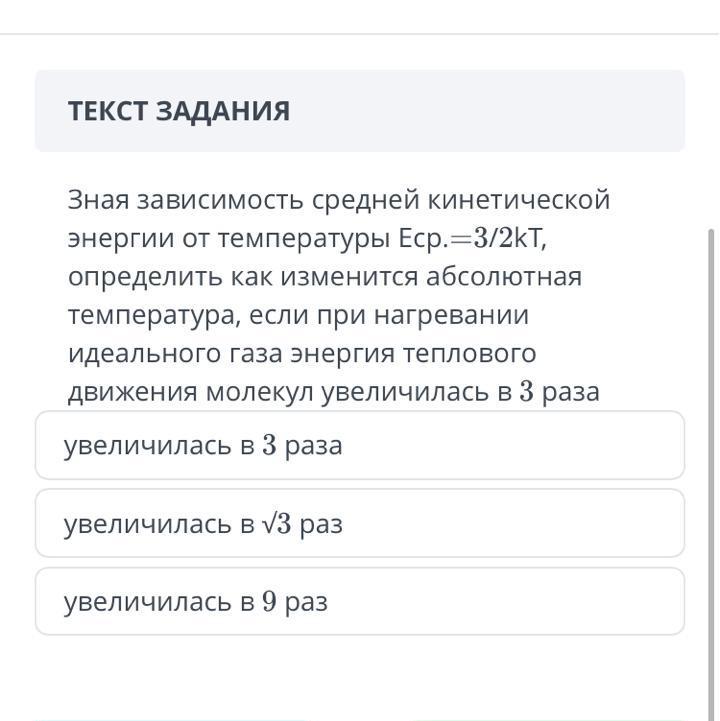
Task: Click the word 'раз' in the √3 answer
Action: coord(321,524)
